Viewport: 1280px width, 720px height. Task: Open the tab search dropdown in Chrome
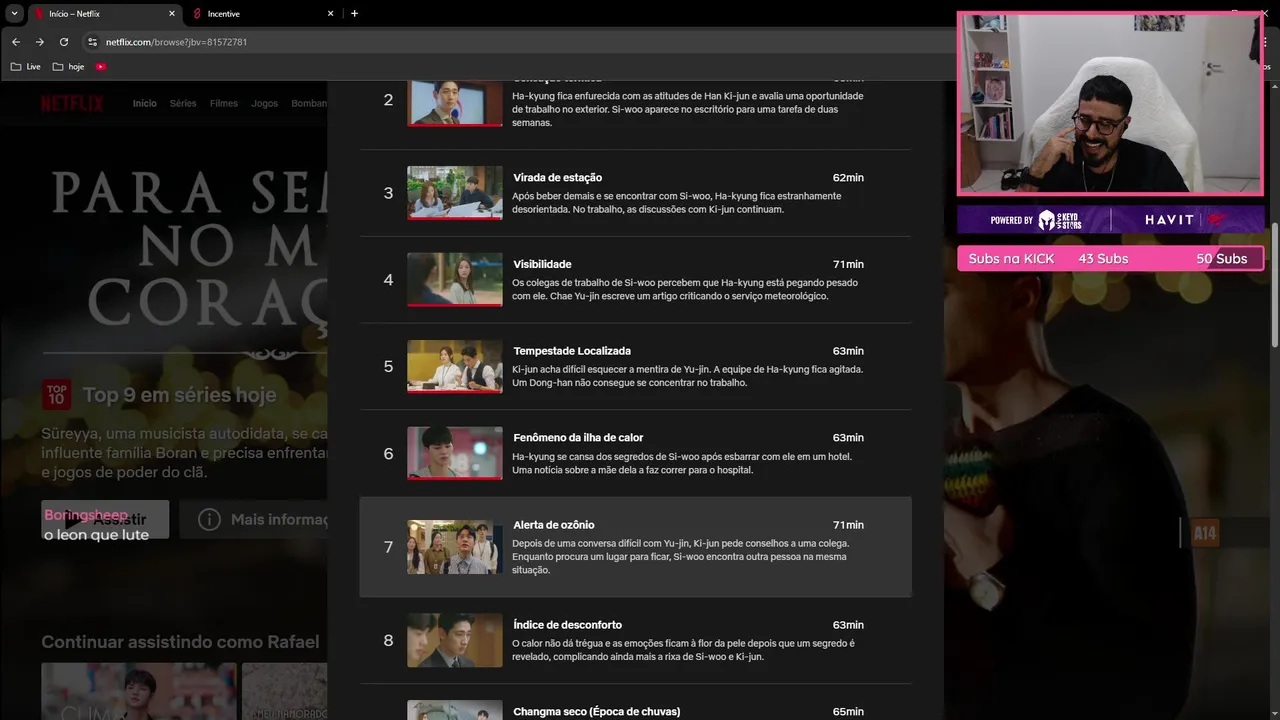coord(14,14)
